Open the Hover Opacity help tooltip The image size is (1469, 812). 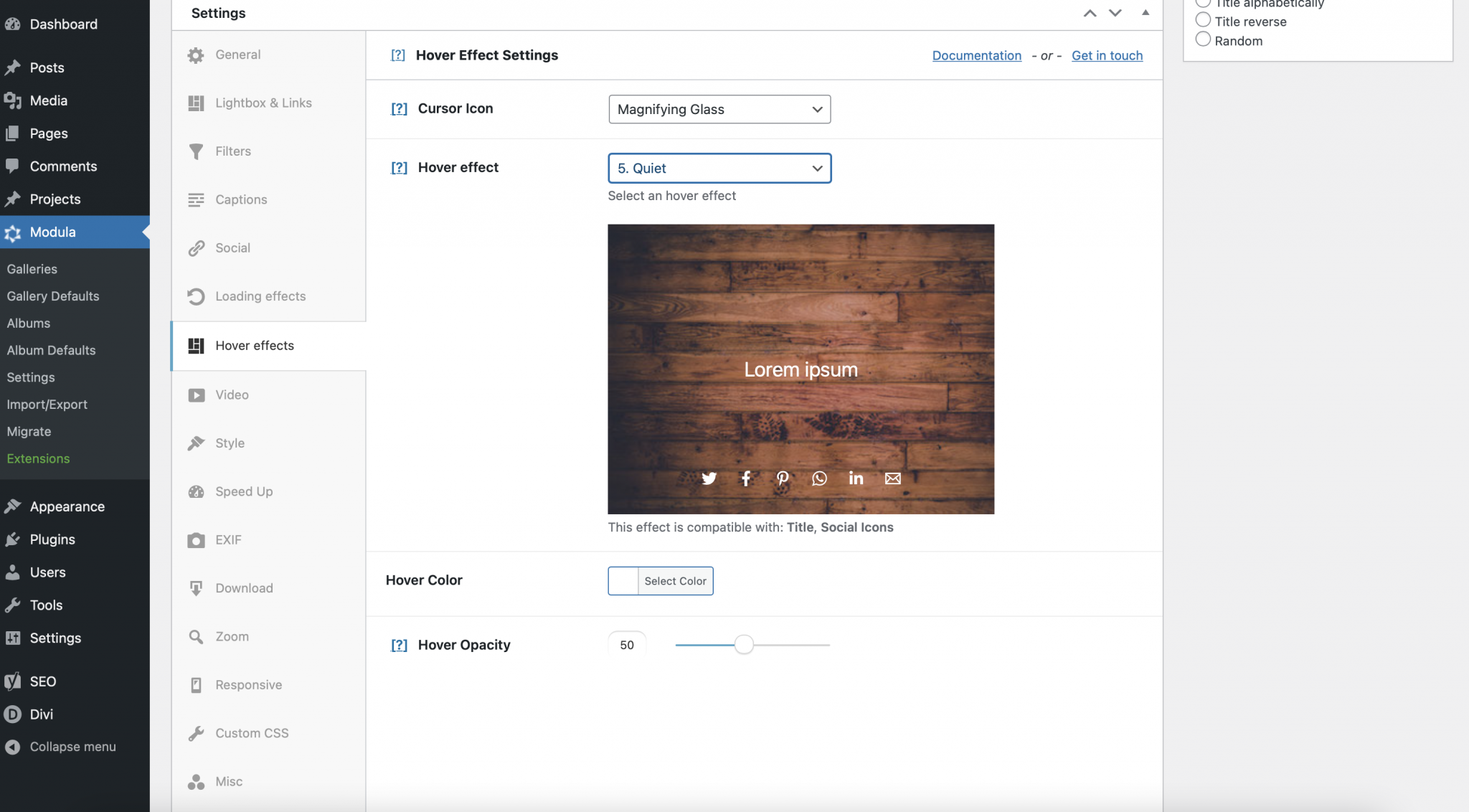click(x=399, y=645)
